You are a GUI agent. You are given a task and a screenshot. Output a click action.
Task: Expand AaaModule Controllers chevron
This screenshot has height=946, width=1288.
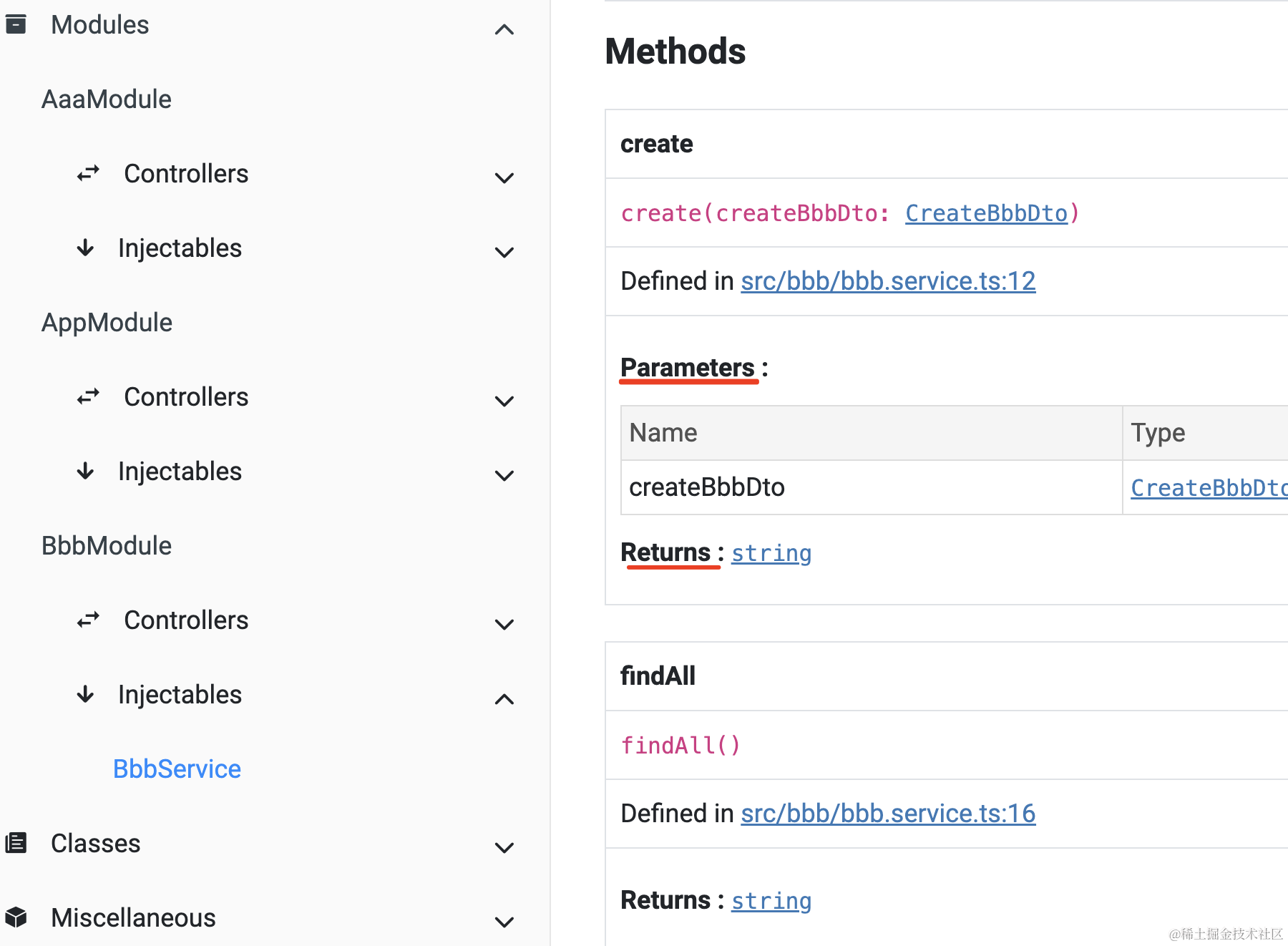pyautogui.click(x=504, y=177)
